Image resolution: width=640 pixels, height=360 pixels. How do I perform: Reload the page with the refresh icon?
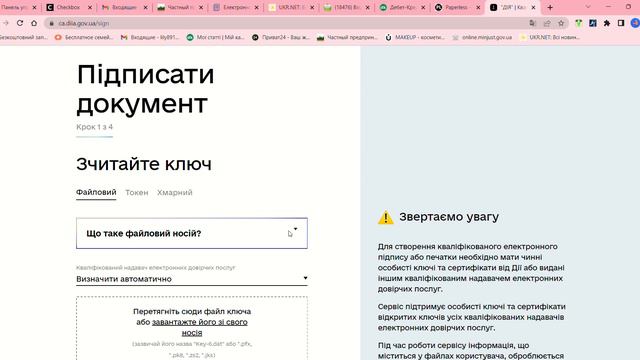pos(20,23)
